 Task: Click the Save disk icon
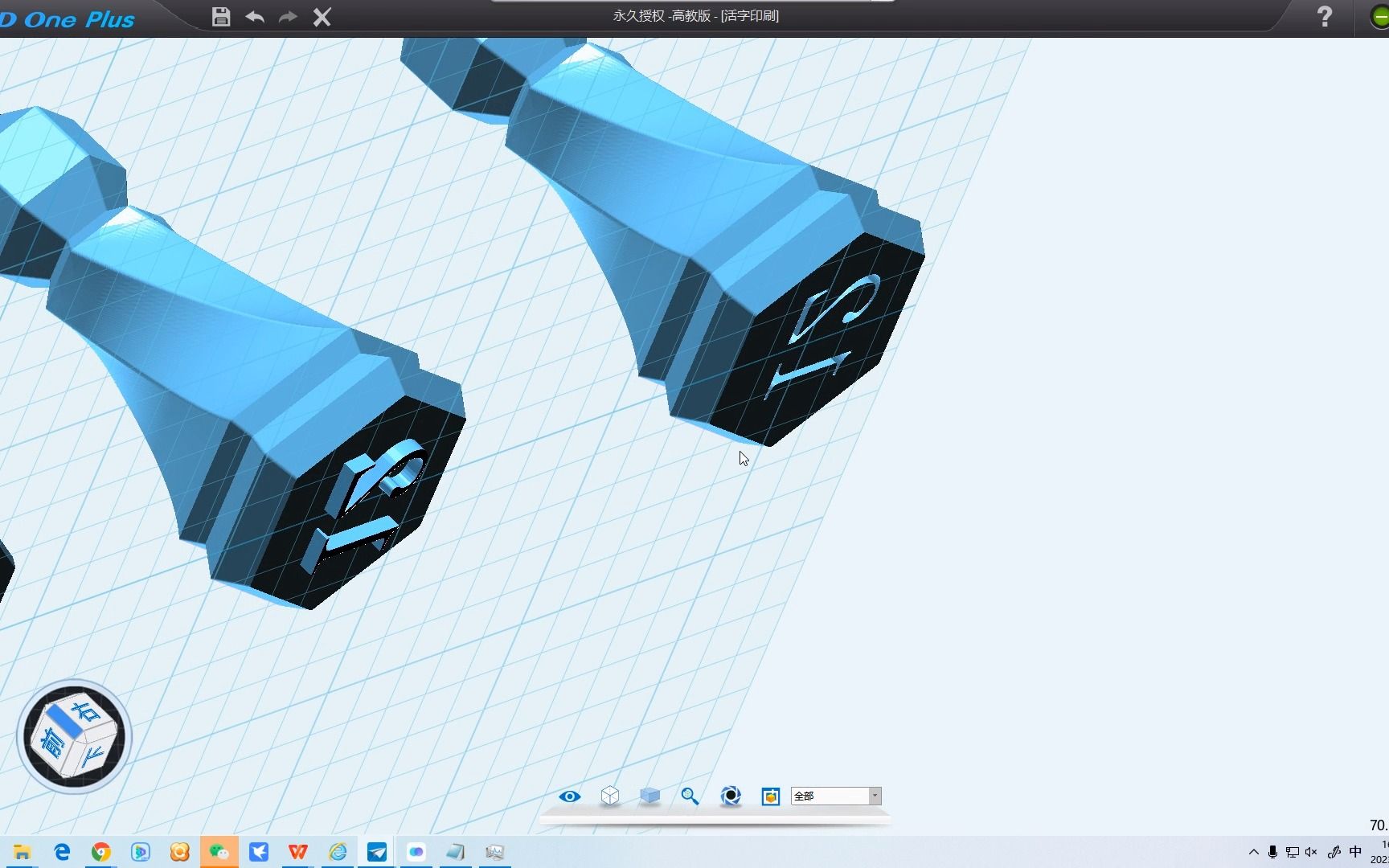tap(221, 17)
